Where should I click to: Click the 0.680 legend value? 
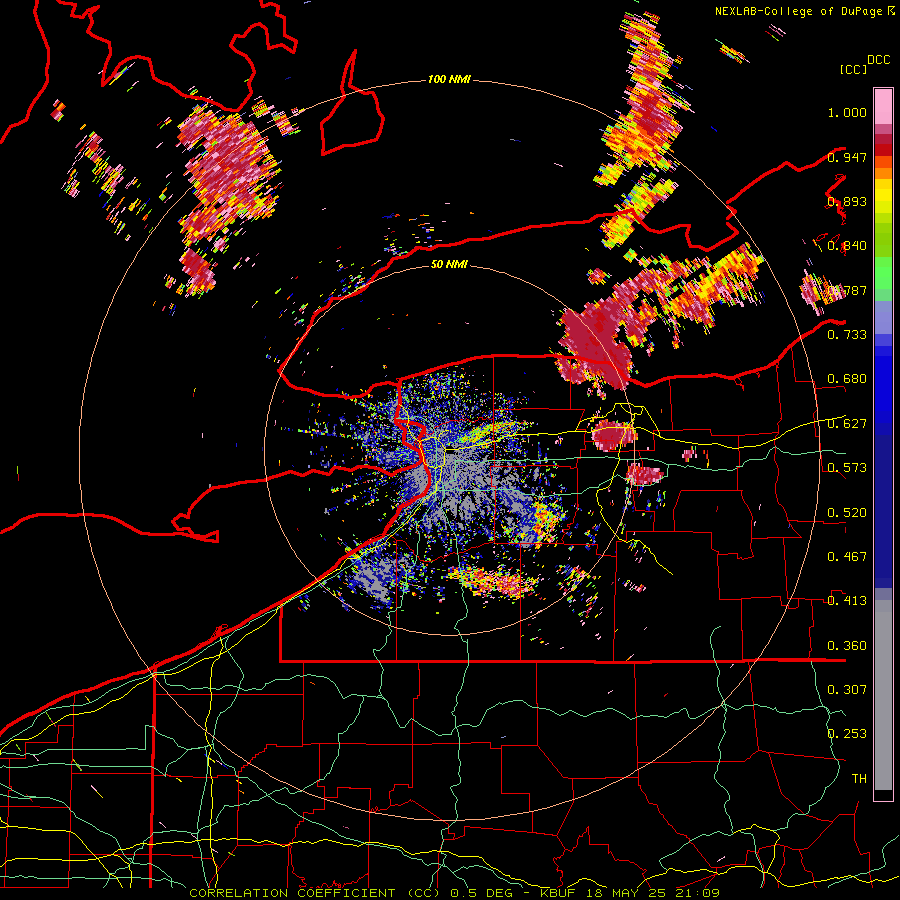[x=847, y=379]
